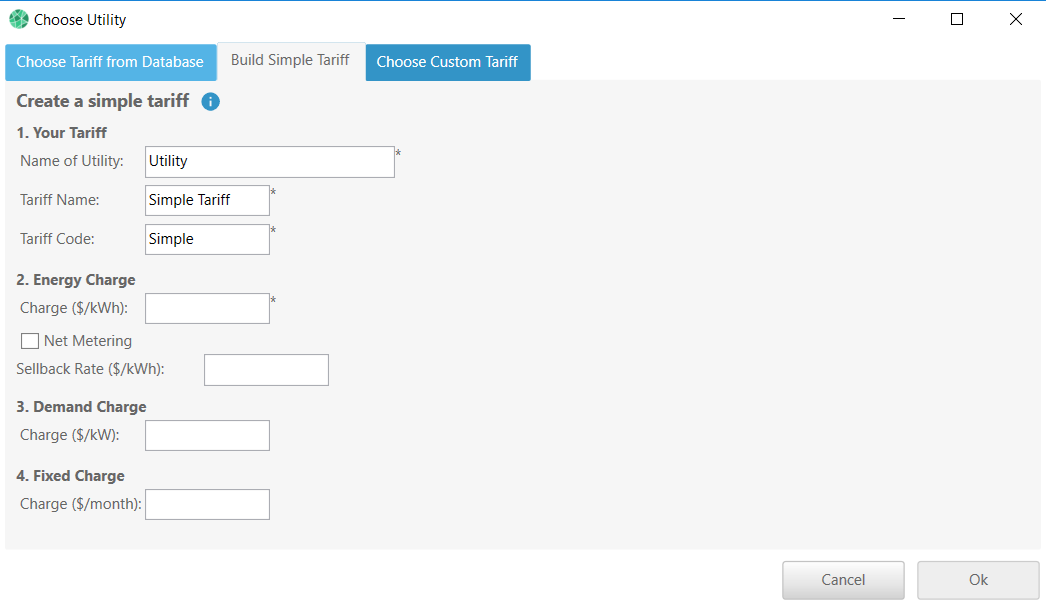
Task: Select the Tariff Code input box
Action: point(207,239)
